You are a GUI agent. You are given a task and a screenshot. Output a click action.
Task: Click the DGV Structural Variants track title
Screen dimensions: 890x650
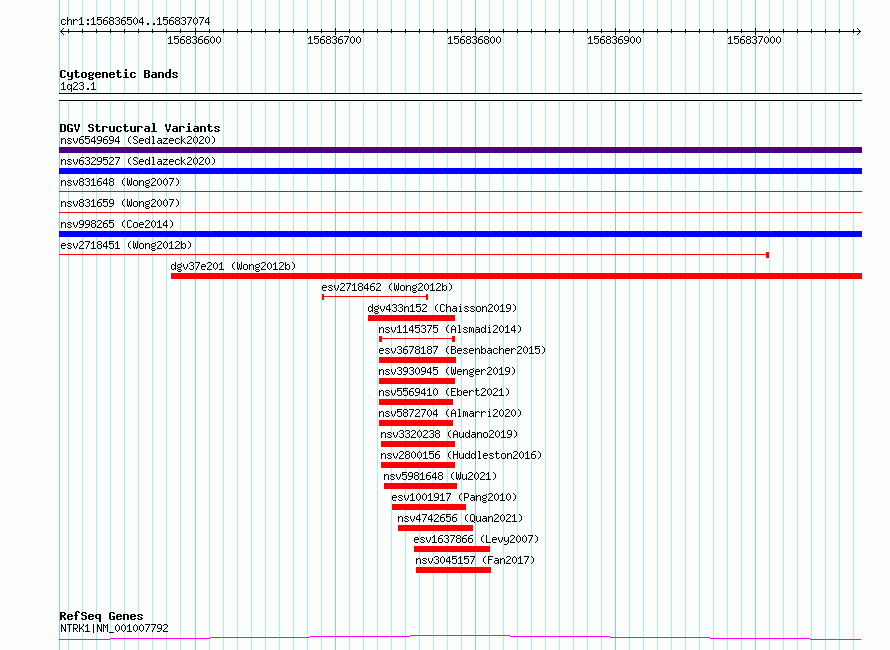coord(140,128)
